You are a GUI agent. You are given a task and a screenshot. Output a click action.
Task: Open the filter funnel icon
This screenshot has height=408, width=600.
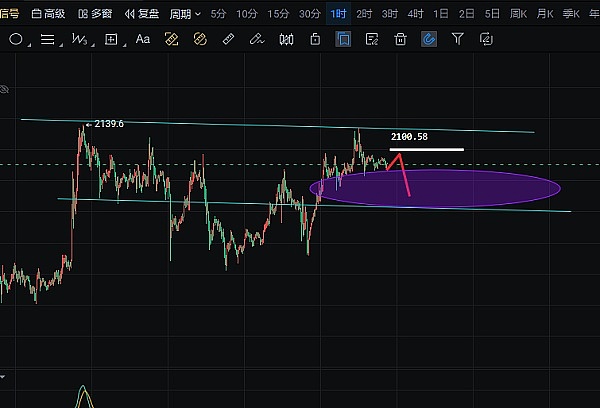pyautogui.click(x=458, y=39)
